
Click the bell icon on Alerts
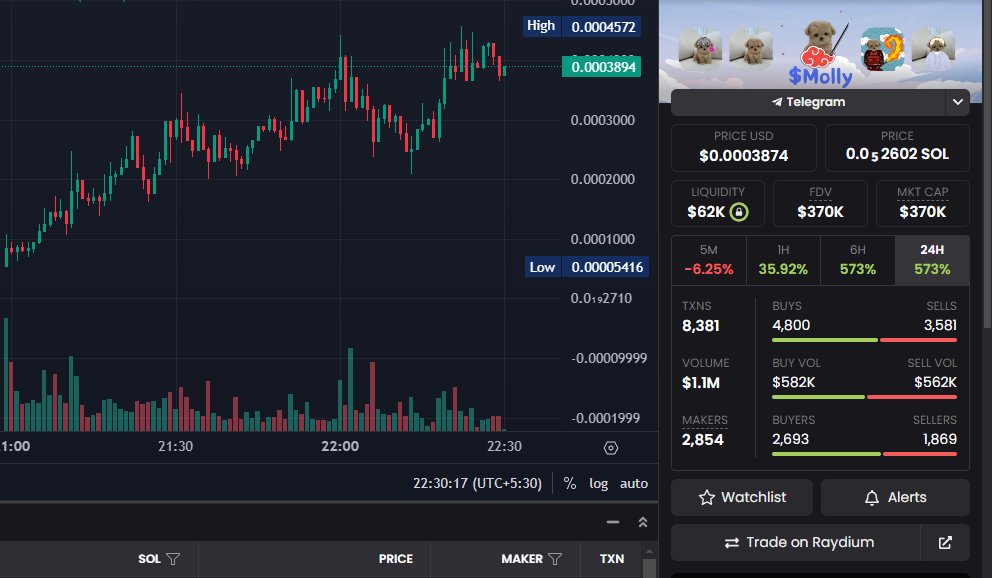point(872,498)
